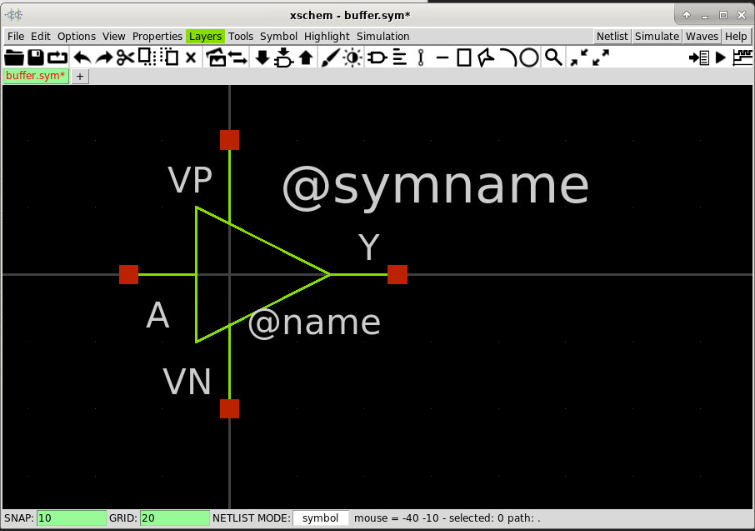Pick the polygon drawing tool
The width and height of the screenshot is (755, 531).
(x=485, y=58)
